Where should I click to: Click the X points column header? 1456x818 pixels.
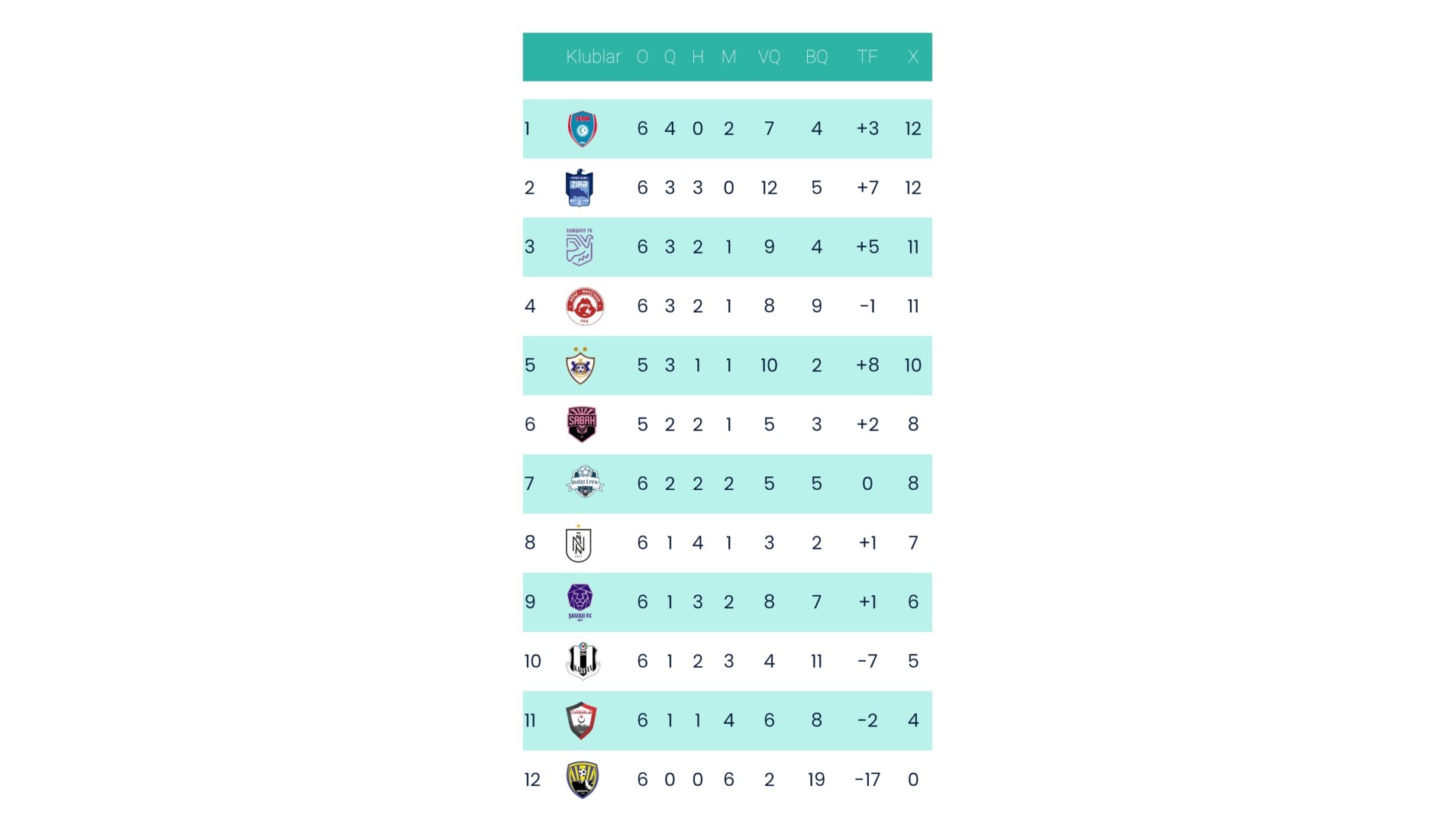pos(912,57)
